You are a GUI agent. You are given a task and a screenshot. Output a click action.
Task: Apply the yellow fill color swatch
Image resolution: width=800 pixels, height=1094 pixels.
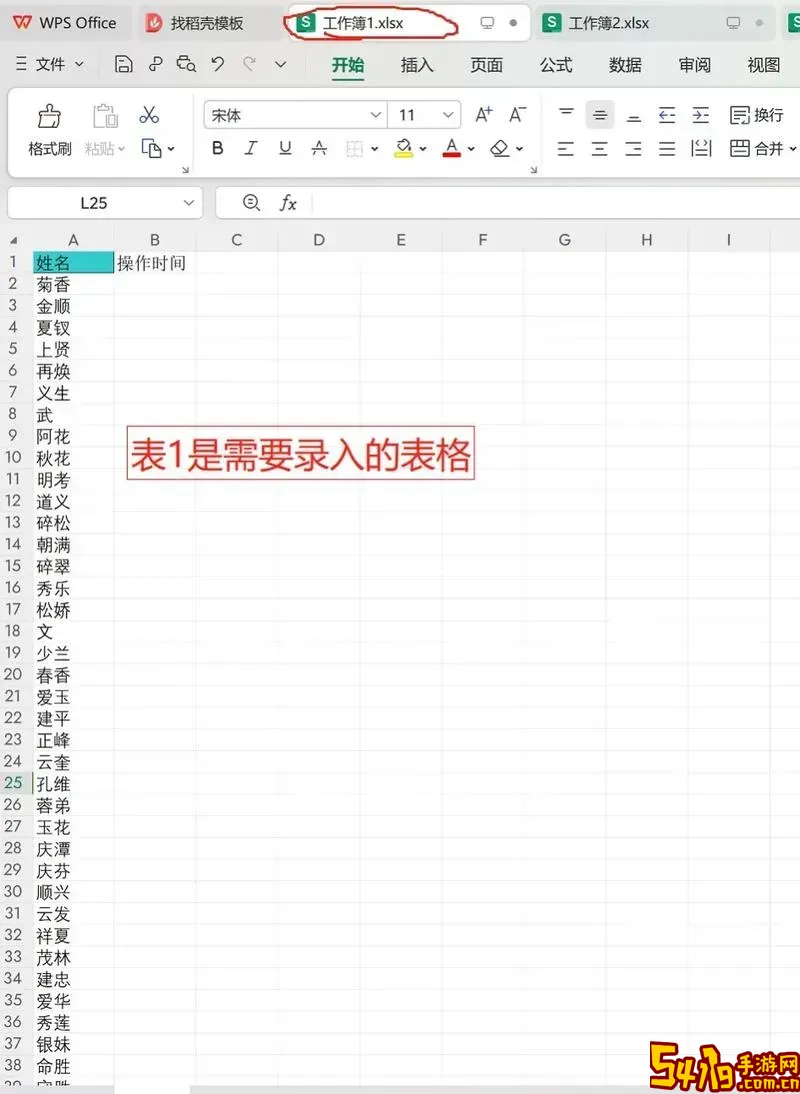click(x=403, y=148)
